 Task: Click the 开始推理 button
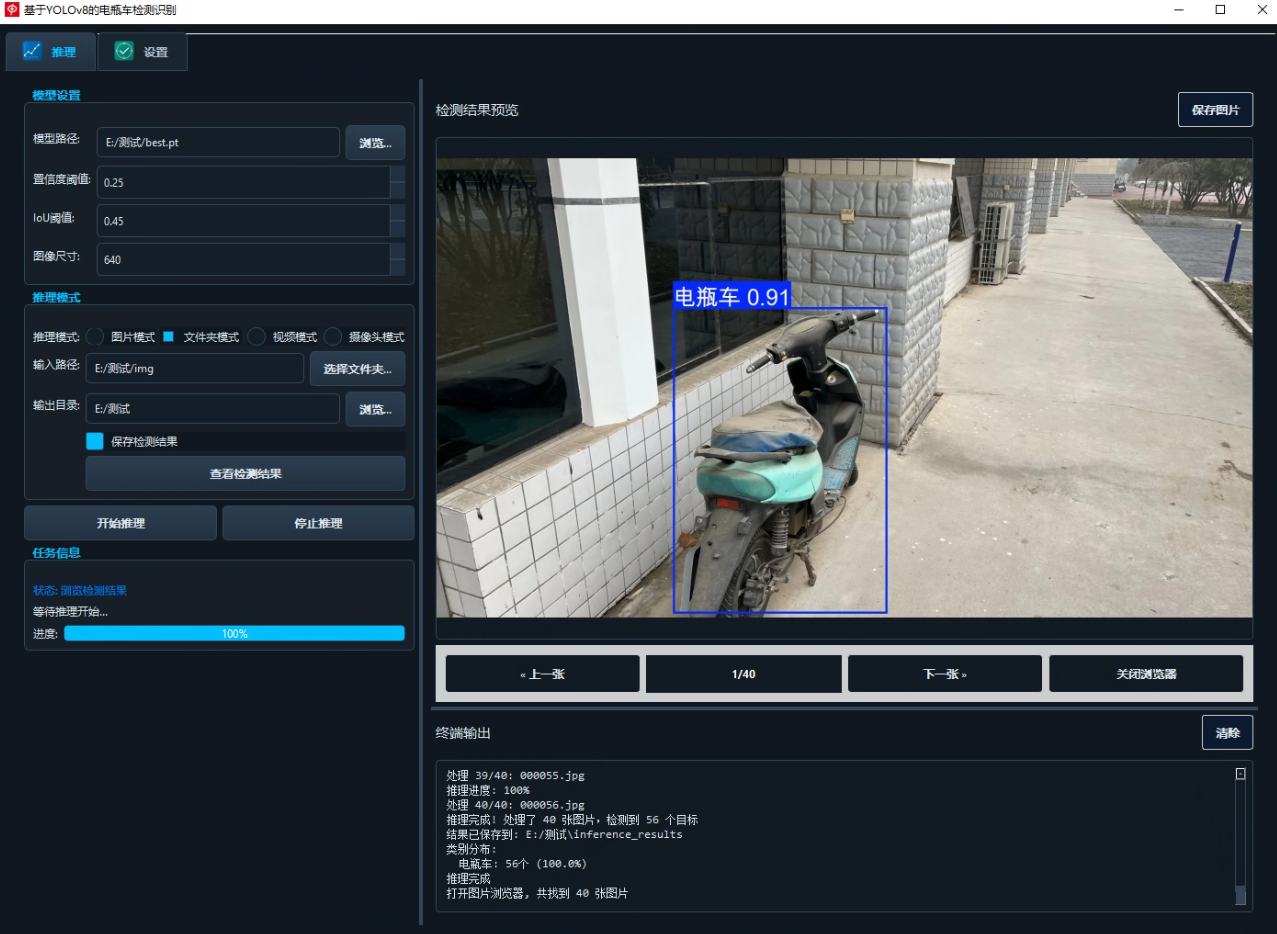pyautogui.click(x=120, y=523)
